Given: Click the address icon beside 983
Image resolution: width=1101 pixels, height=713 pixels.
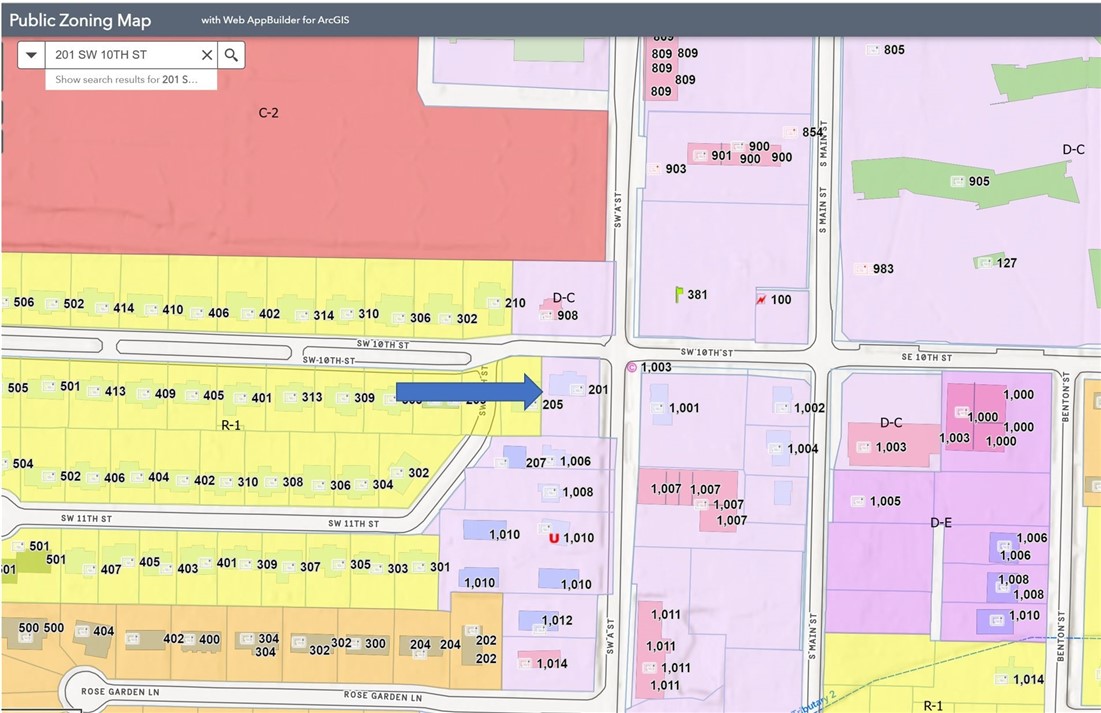Looking at the screenshot, I should pos(860,268).
